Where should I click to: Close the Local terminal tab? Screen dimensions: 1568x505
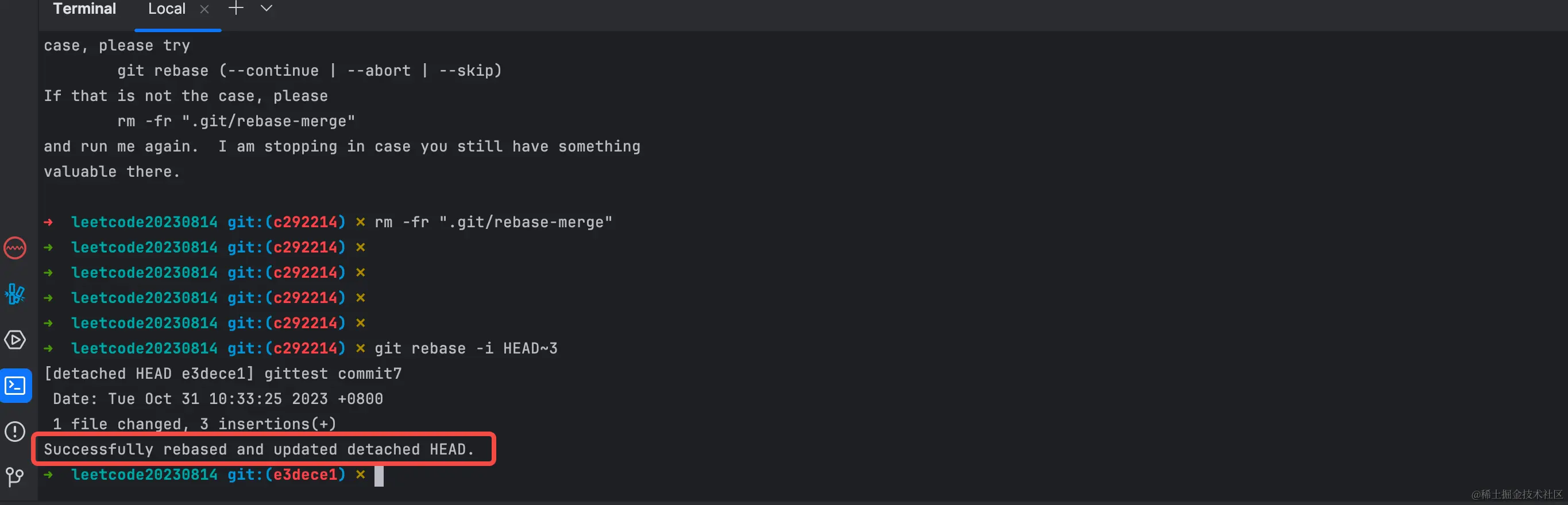click(x=204, y=9)
